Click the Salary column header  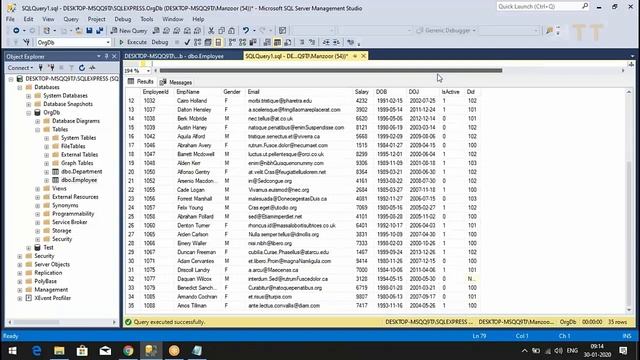[362, 92]
